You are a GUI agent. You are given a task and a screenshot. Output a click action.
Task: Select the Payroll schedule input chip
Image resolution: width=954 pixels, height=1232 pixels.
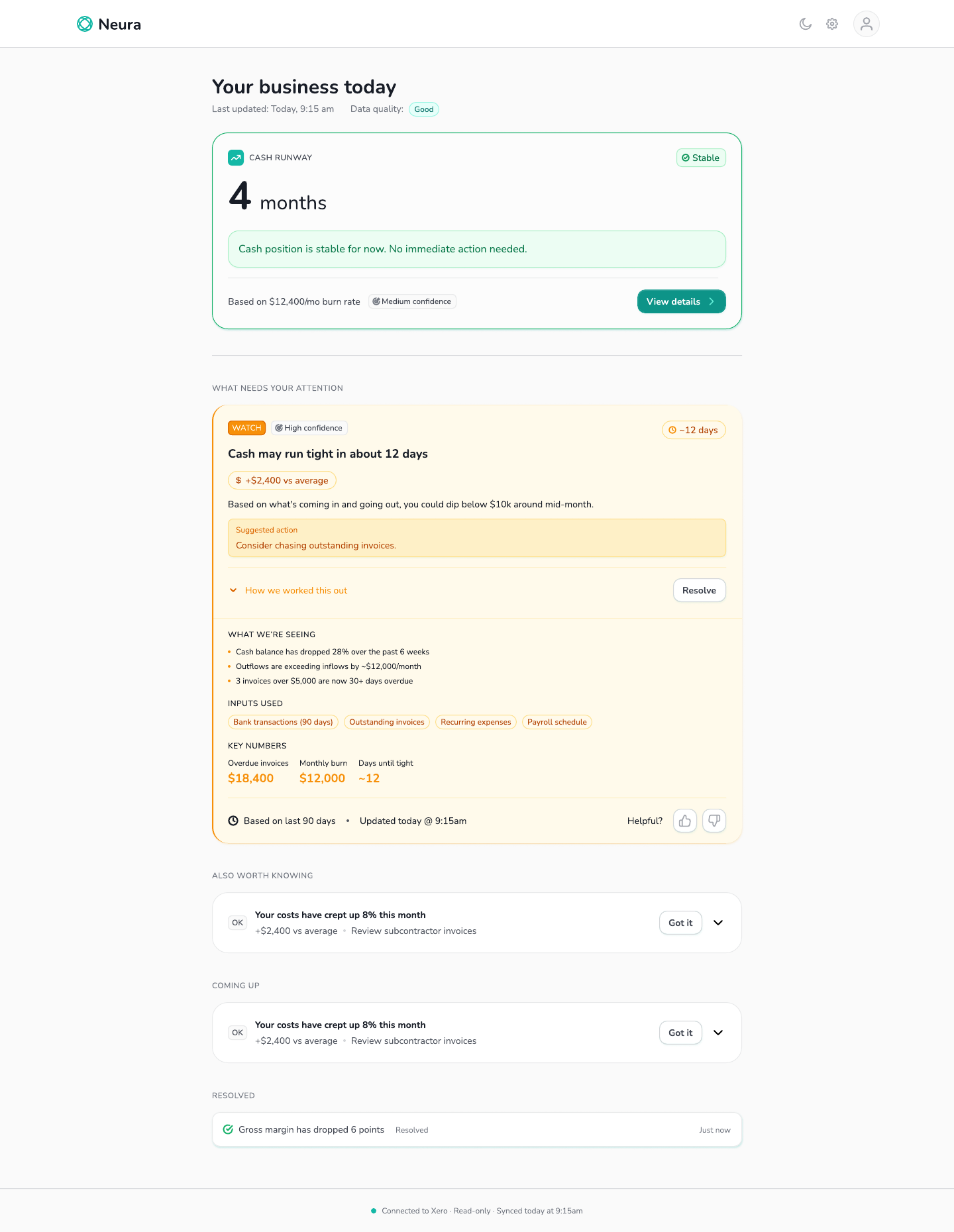point(557,722)
